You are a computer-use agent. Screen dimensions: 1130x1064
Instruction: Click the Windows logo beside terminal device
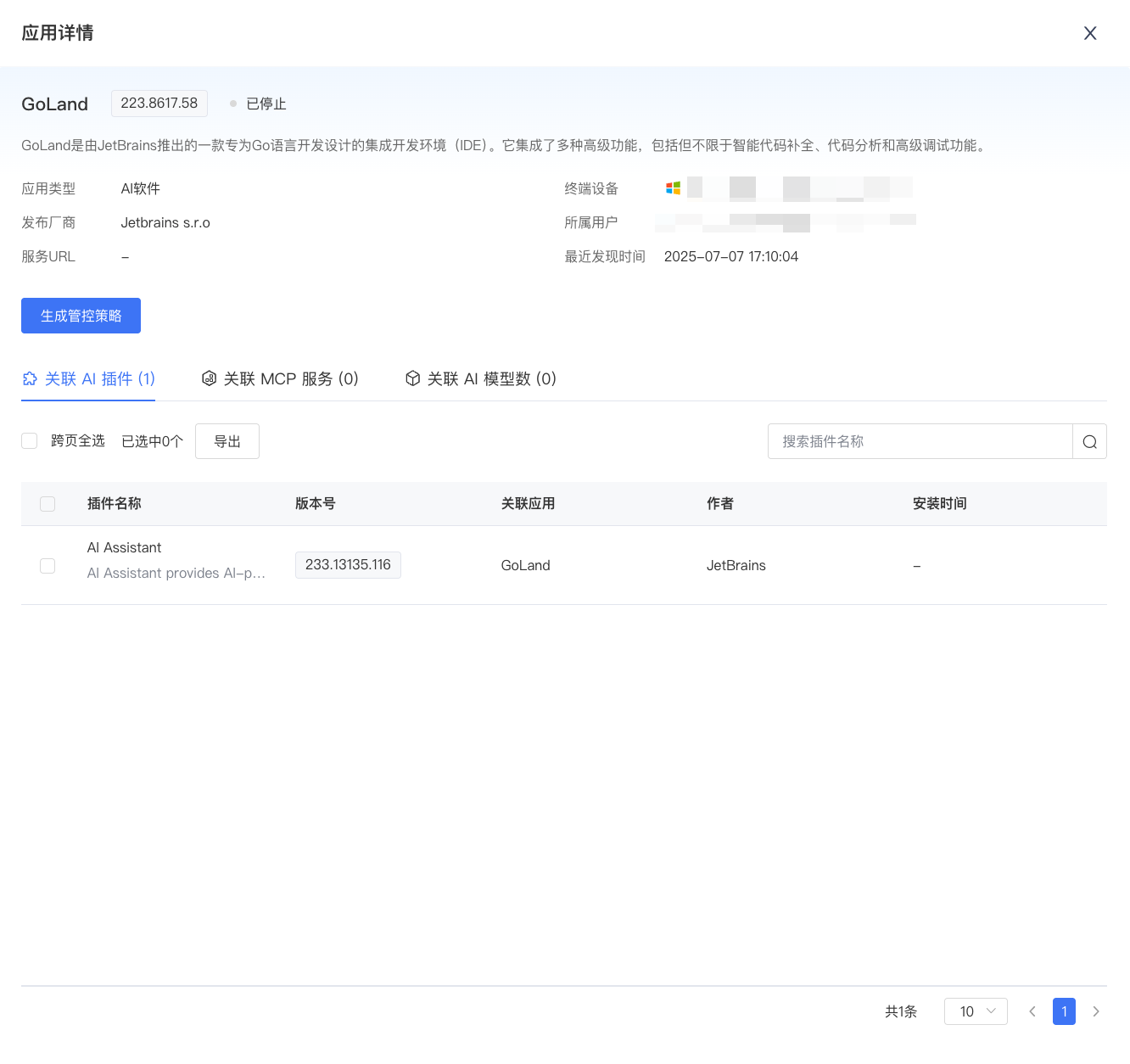click(x=674, y=188)
